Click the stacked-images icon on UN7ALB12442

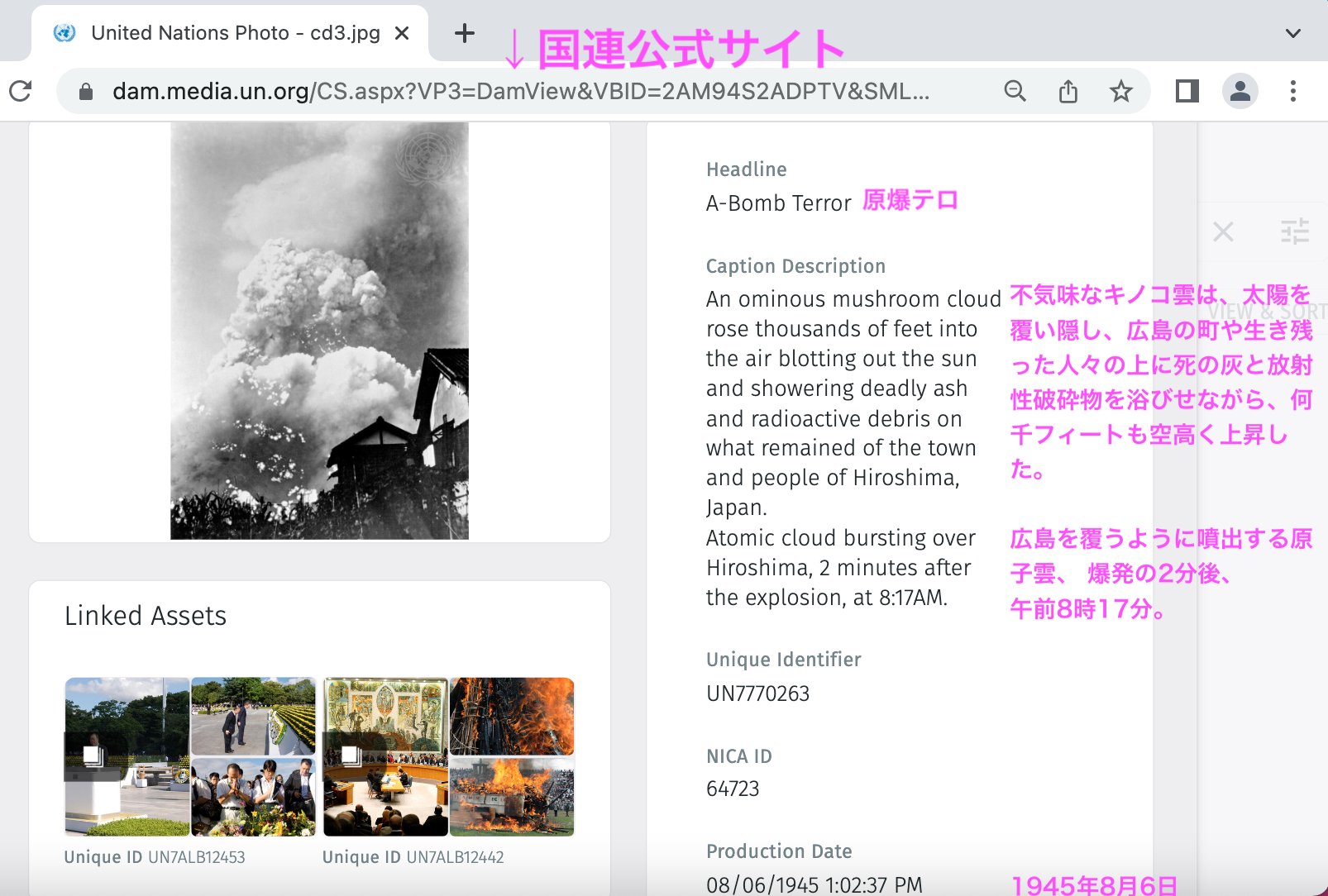[351, 756]
